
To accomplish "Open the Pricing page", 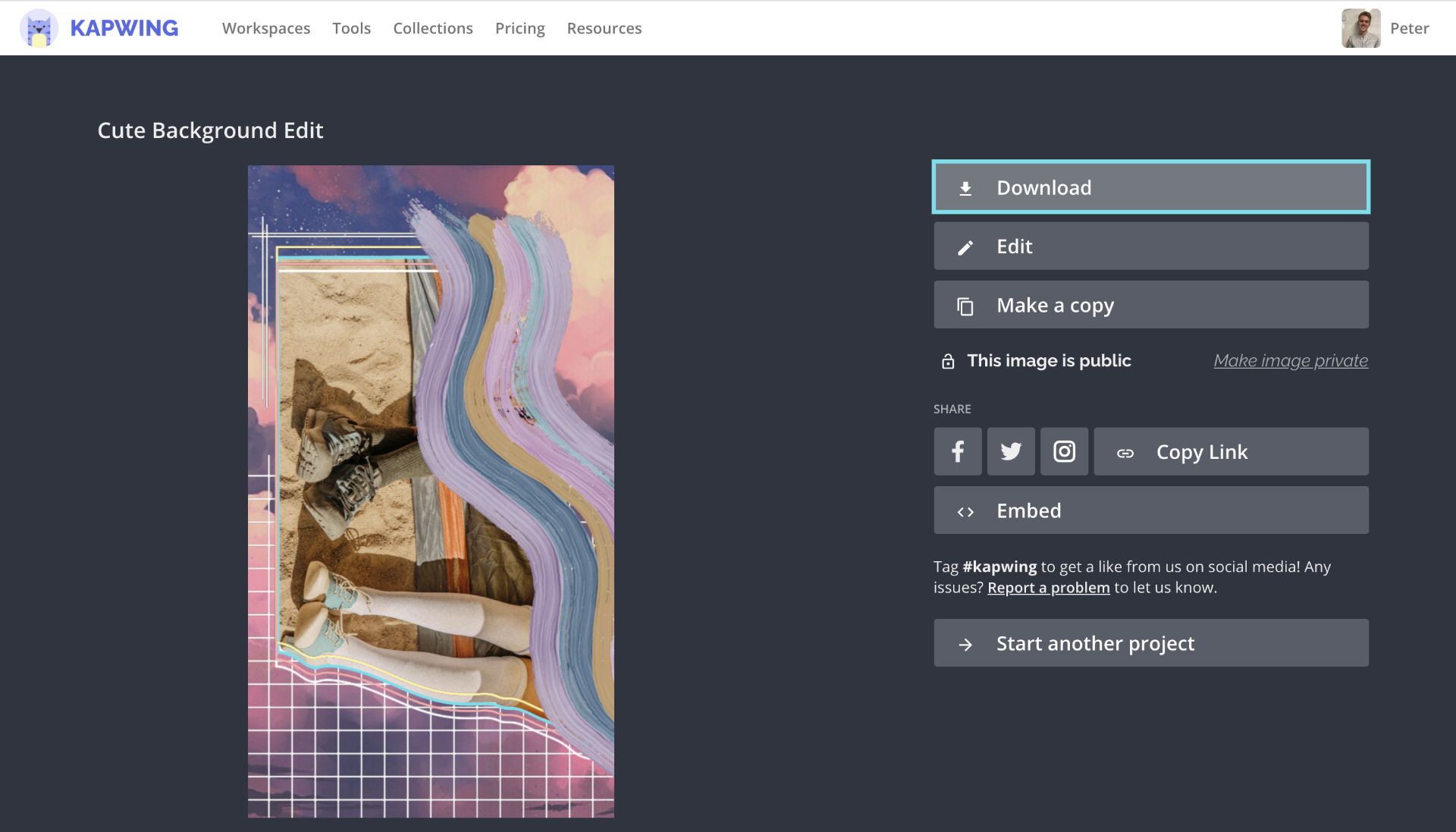I will pyautogui.click(x=519, y=29).
